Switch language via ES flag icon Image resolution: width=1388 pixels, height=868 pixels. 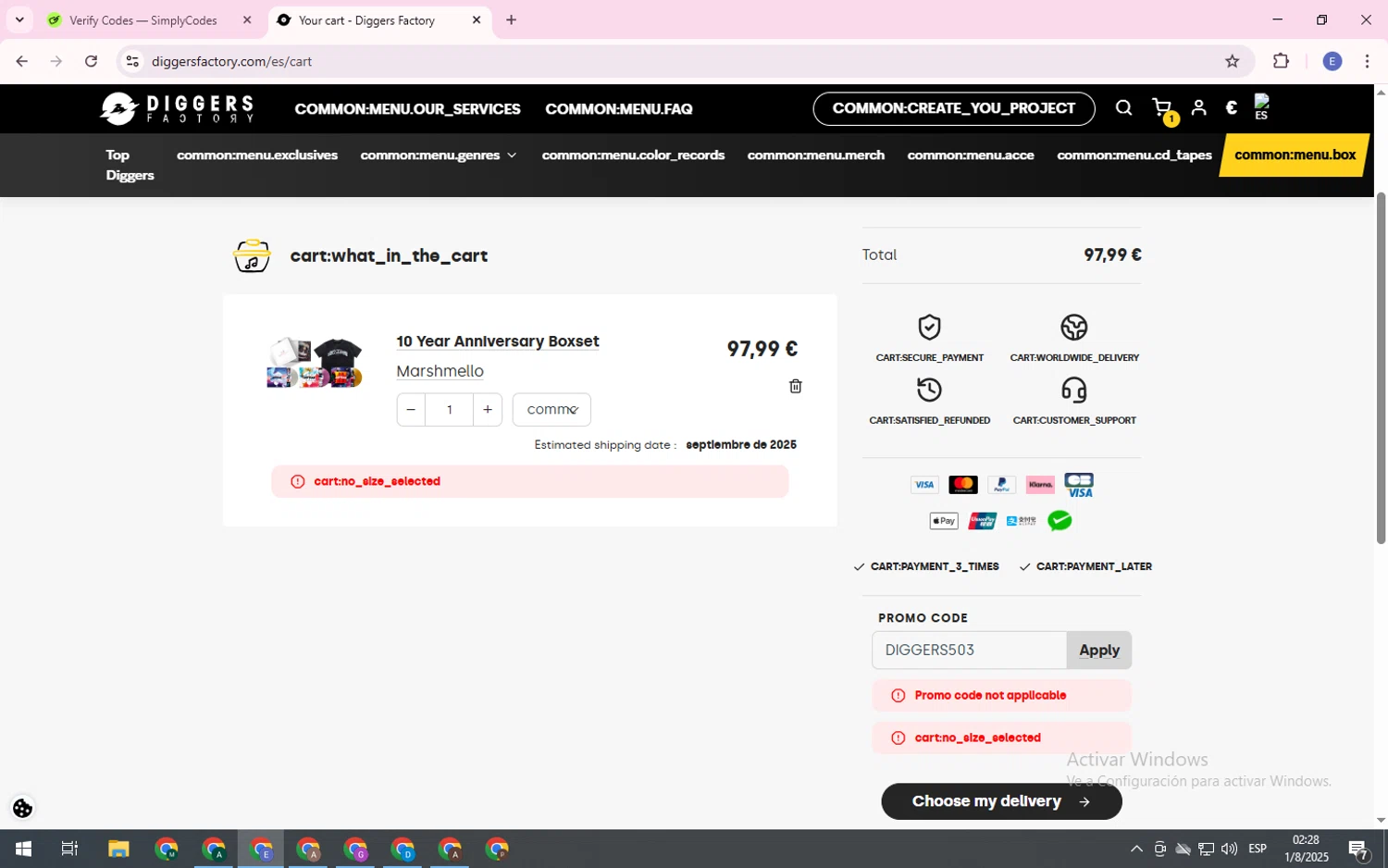1261,107
